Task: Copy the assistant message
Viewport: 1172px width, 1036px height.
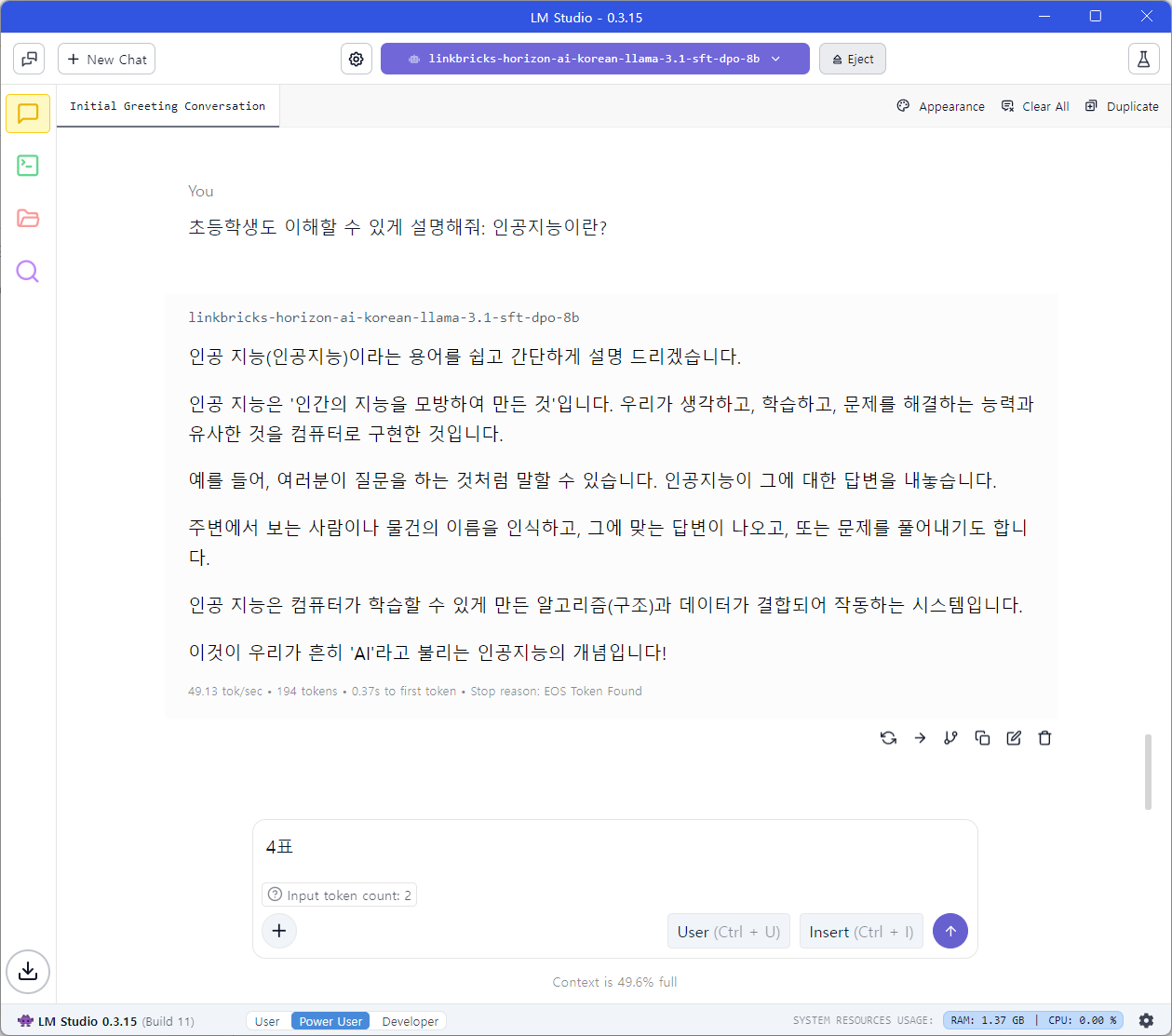Action: coord(982,738)
